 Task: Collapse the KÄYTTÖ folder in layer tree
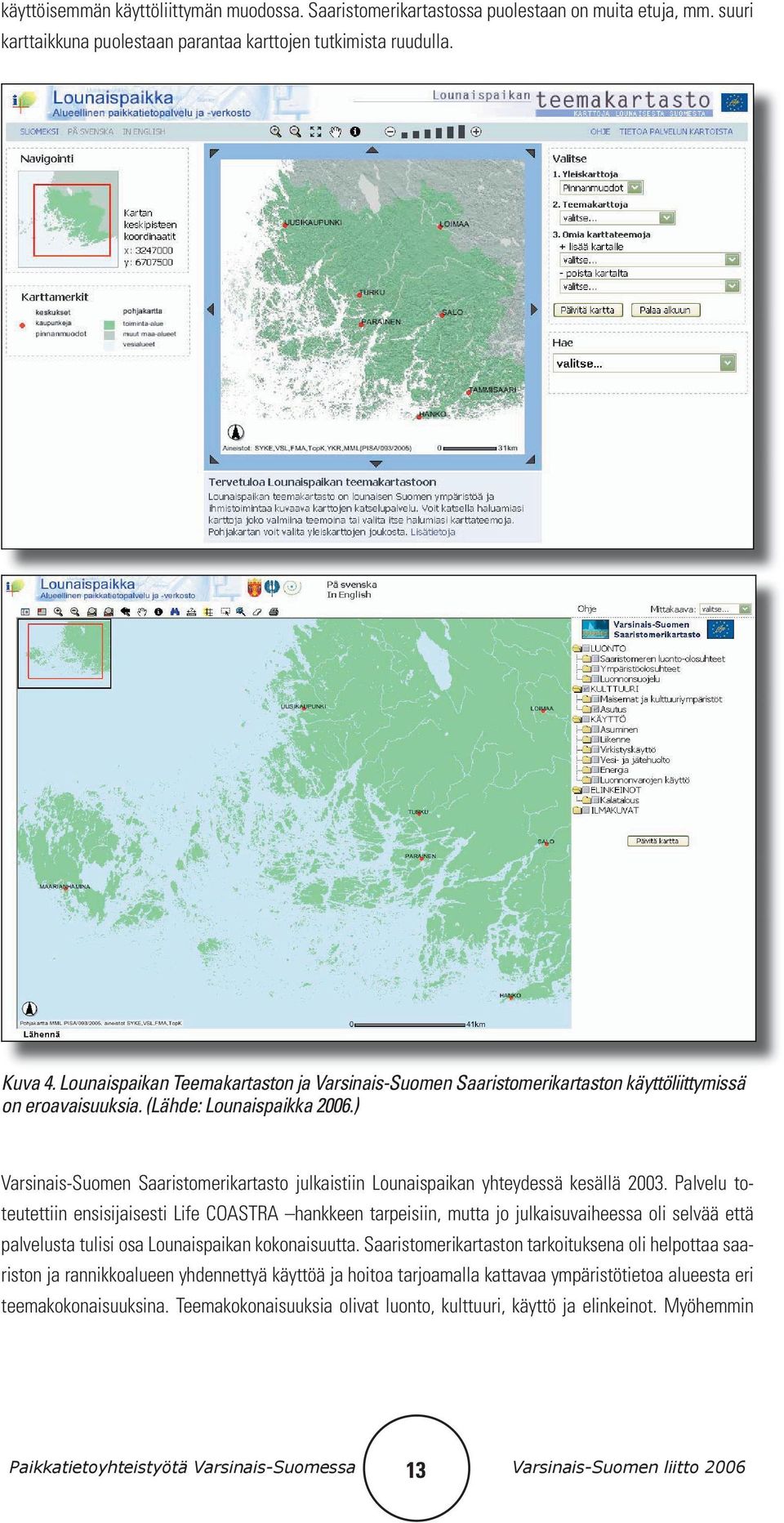point(577,719)
